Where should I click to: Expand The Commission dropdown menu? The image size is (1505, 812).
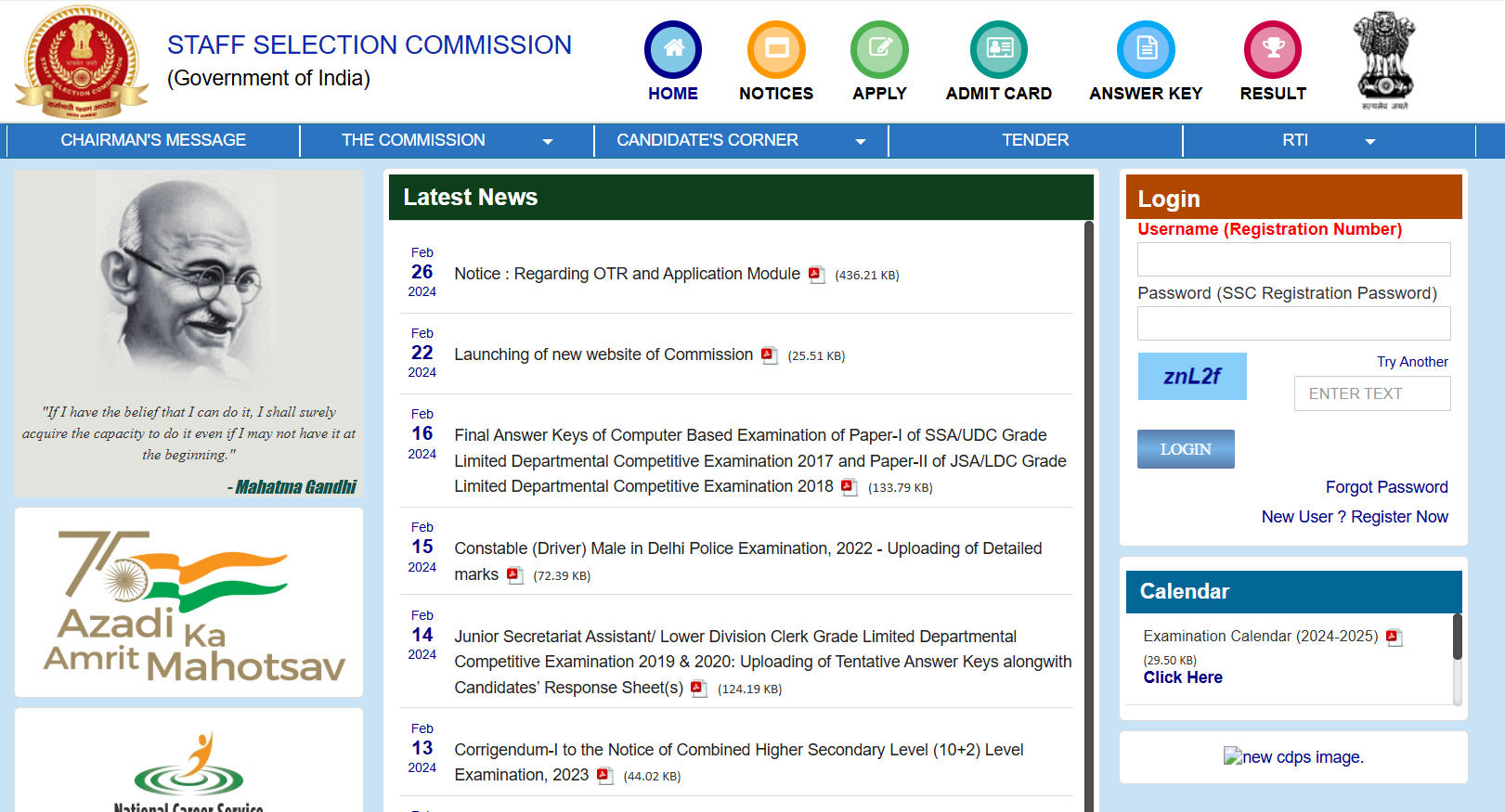tap(547, 141)
